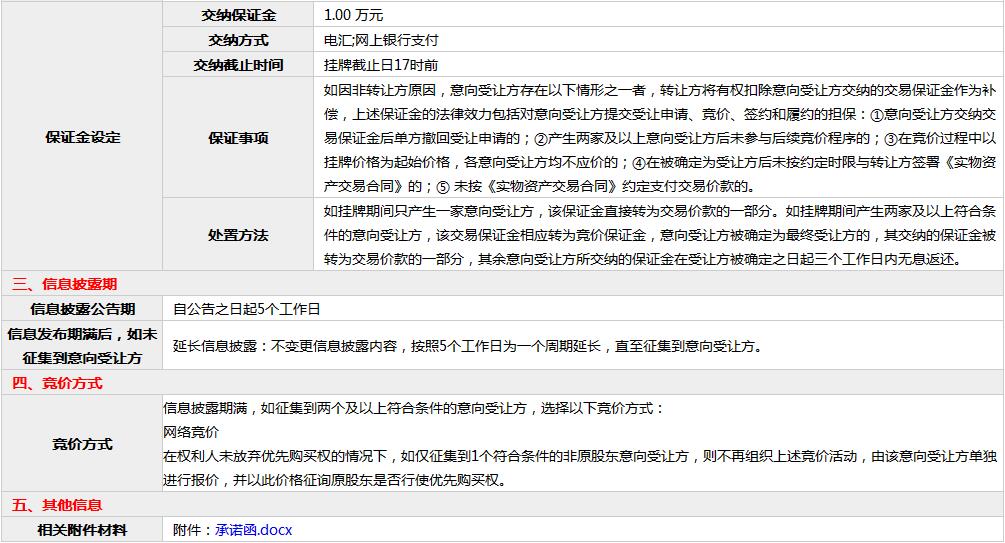Select the 交纳保证金 label cell

tap(238, 15)
